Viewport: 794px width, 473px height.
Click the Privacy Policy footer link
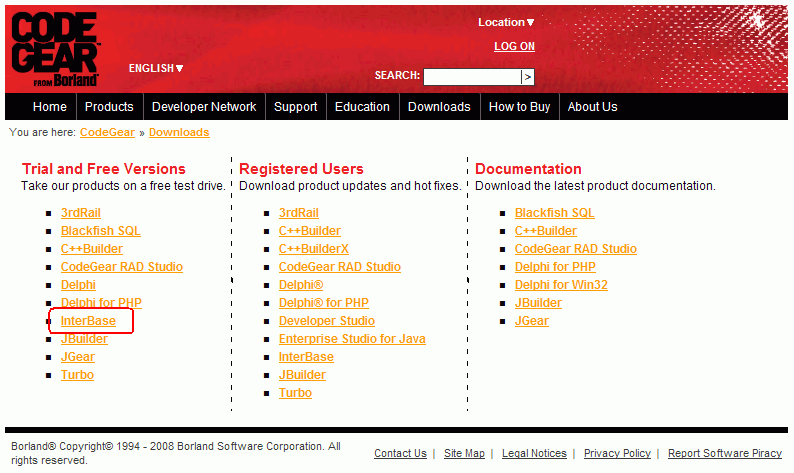(617, 453)
